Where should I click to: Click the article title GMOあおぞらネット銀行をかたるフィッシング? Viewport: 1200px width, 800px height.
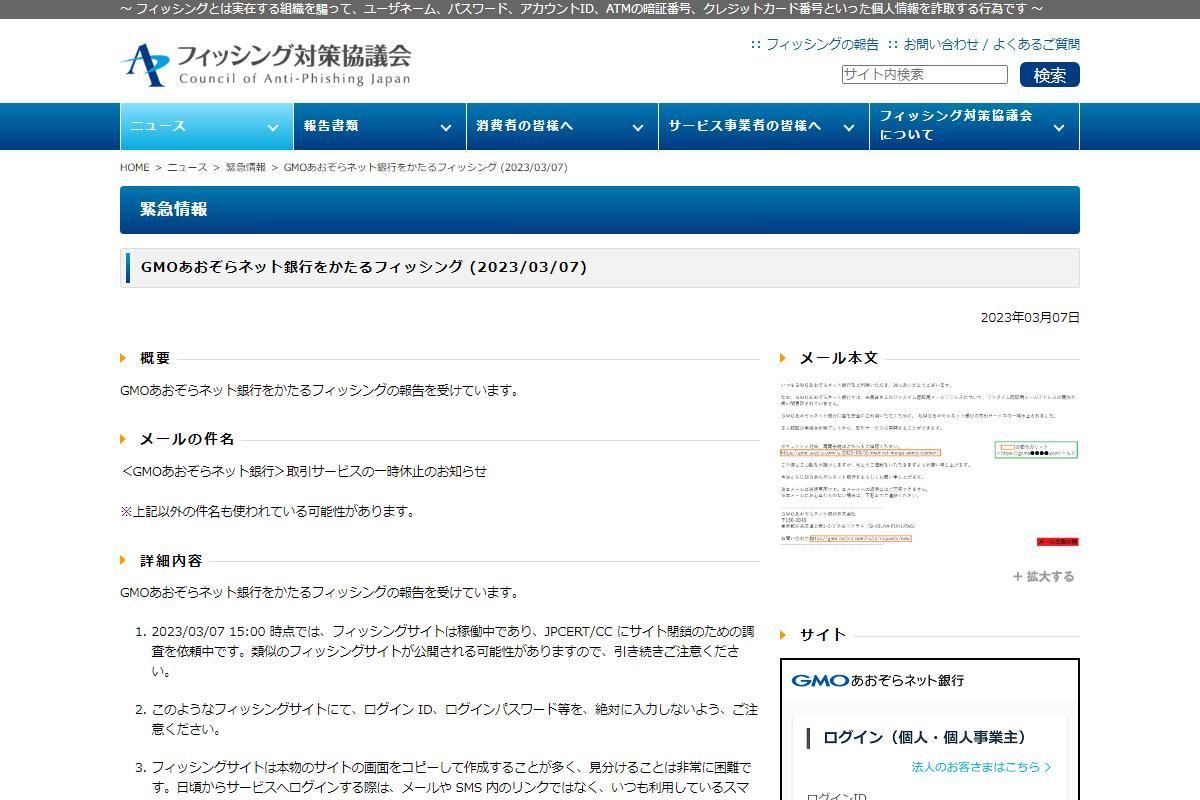click(364, 267)
